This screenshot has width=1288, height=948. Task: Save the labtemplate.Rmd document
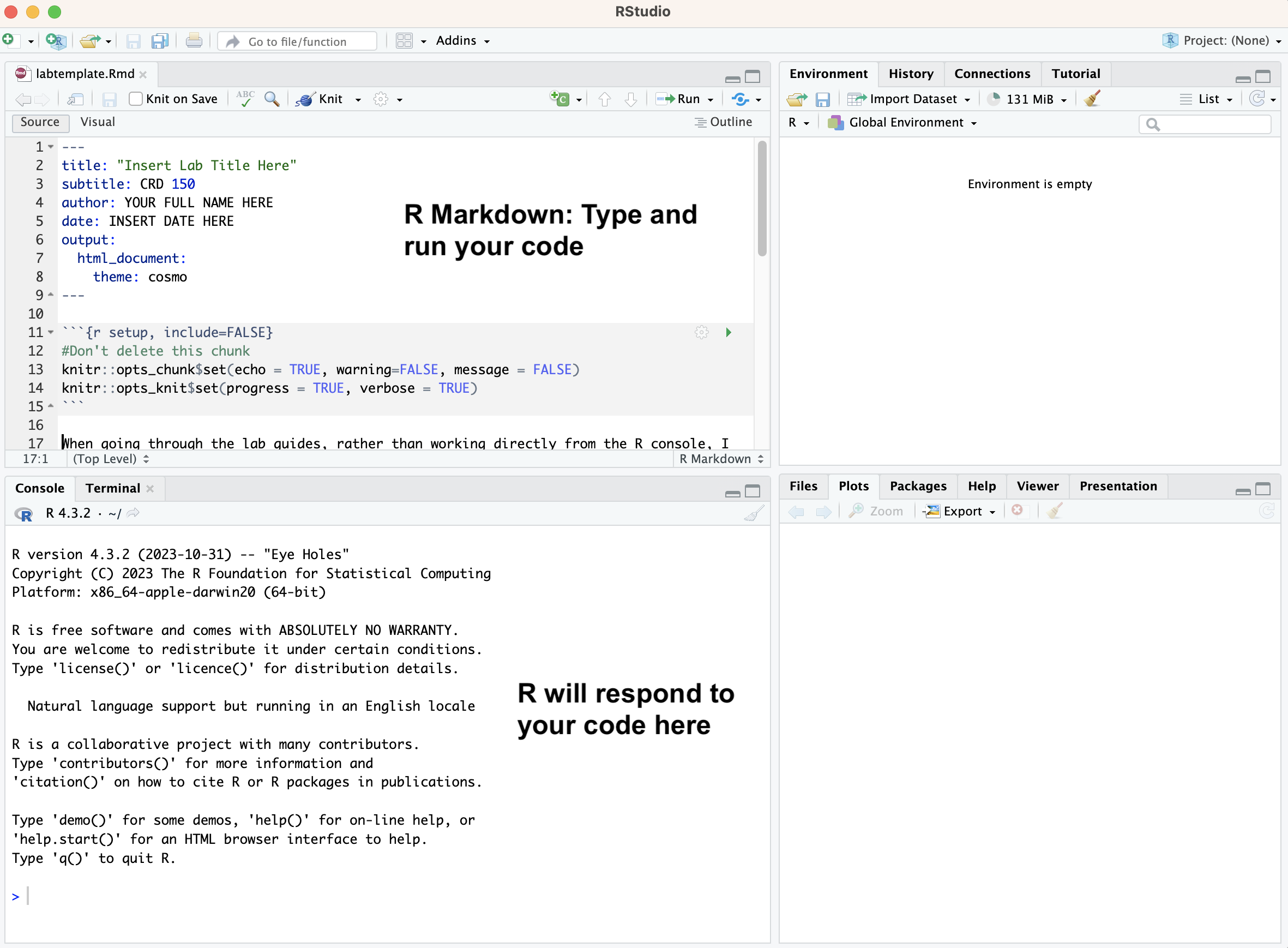109,99
